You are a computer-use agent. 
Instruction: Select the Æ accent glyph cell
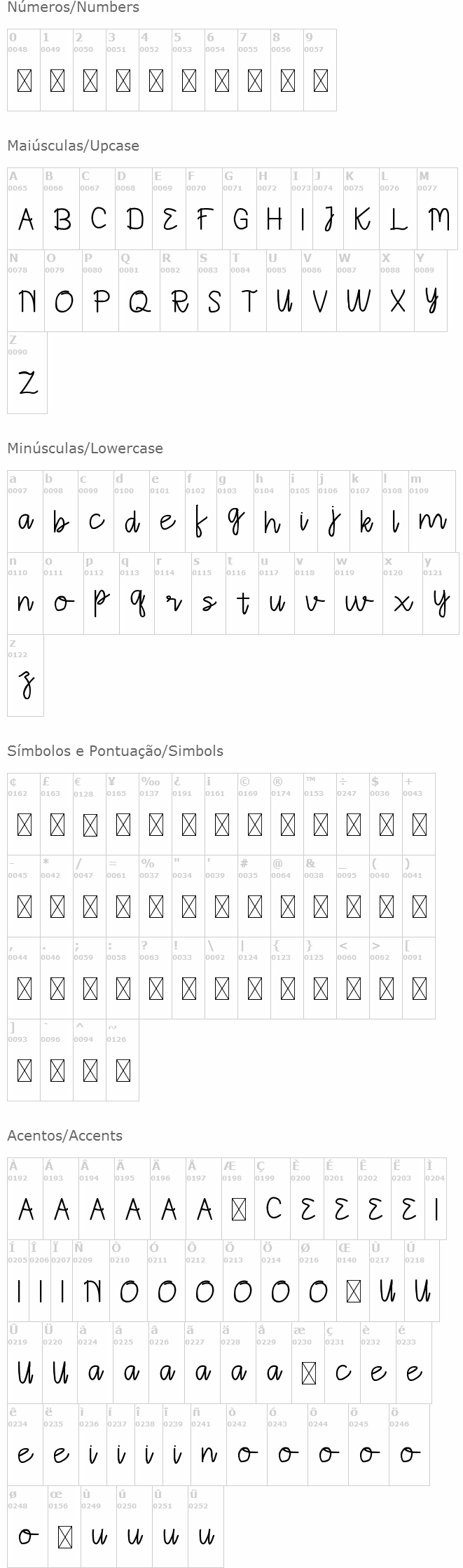pyautogui.click(x=239, y=1199)
